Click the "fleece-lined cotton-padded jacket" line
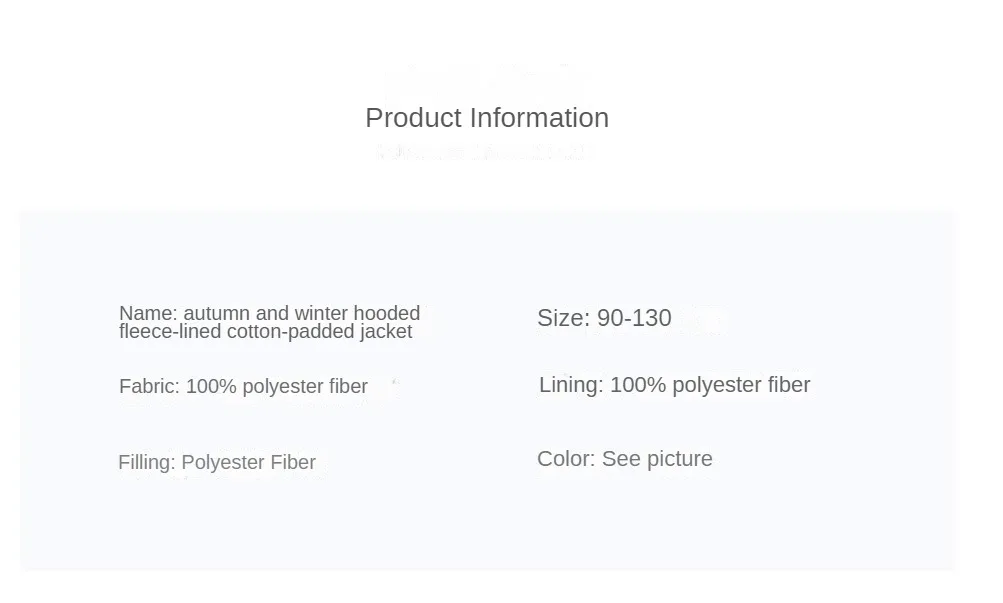Image resolution: width=1003 pixels, height=603 pixels. 265,331
